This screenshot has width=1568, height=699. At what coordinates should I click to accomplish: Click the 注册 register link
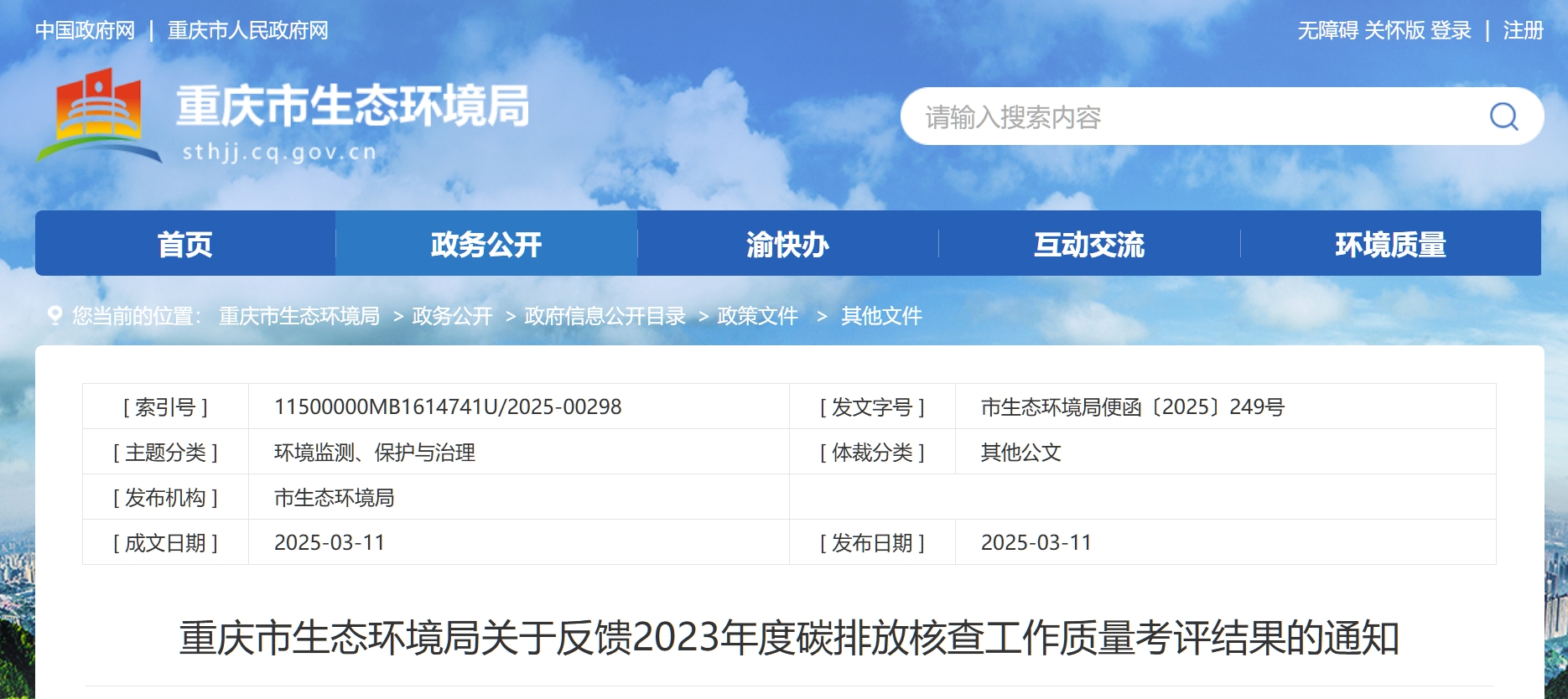[x=1523, y=31]
